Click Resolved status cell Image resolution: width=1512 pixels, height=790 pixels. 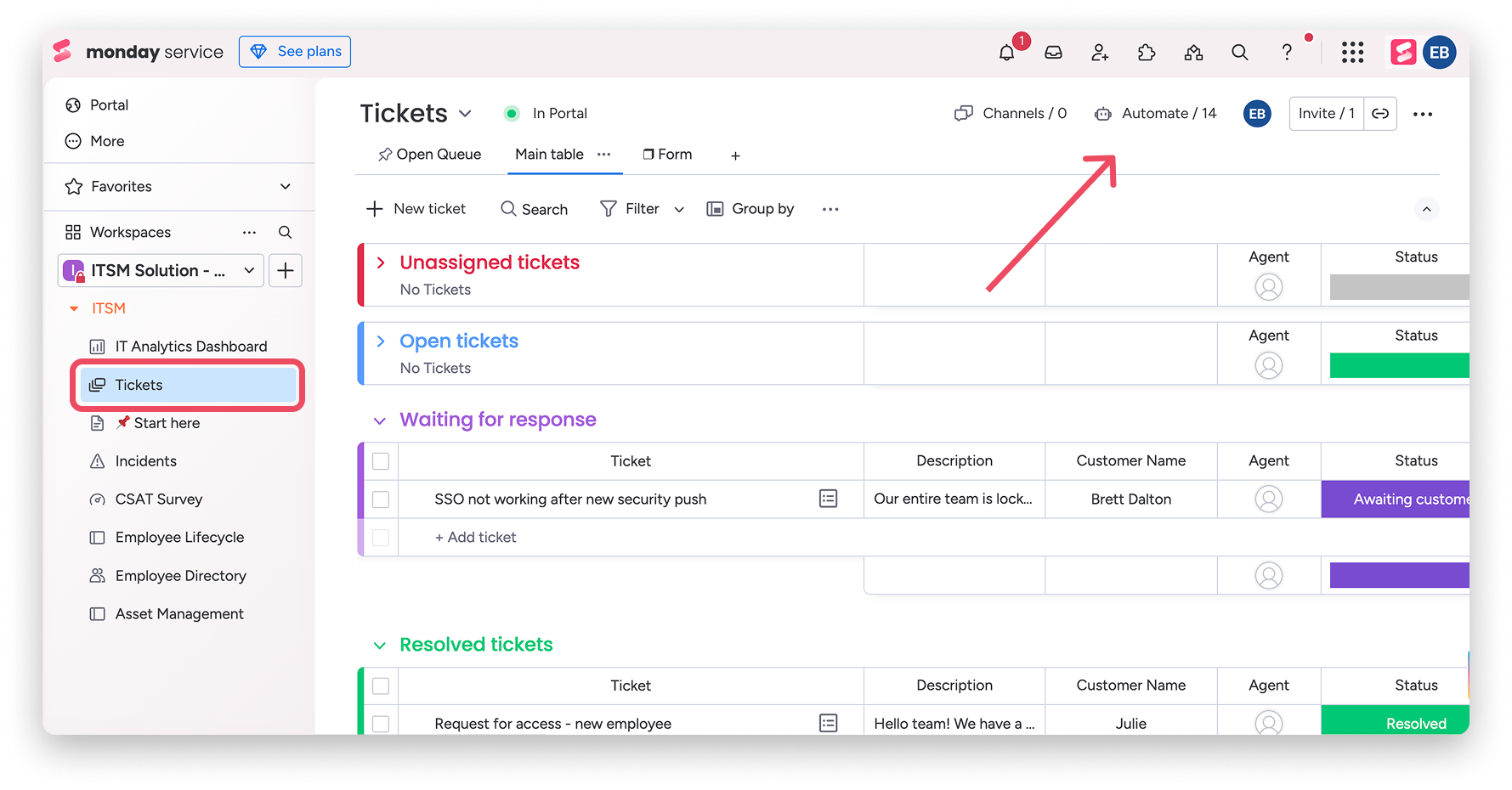coord(1395,720)
